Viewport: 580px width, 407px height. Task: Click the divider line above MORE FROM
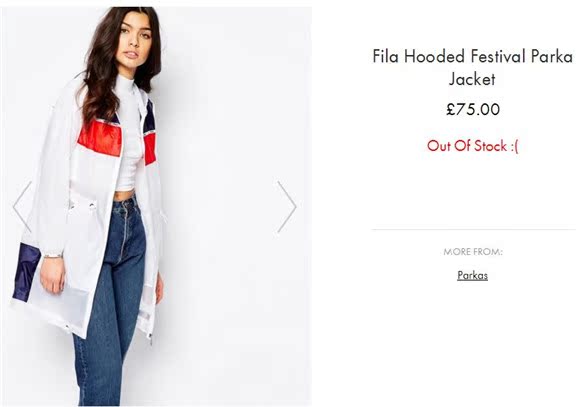coord(474,229)
